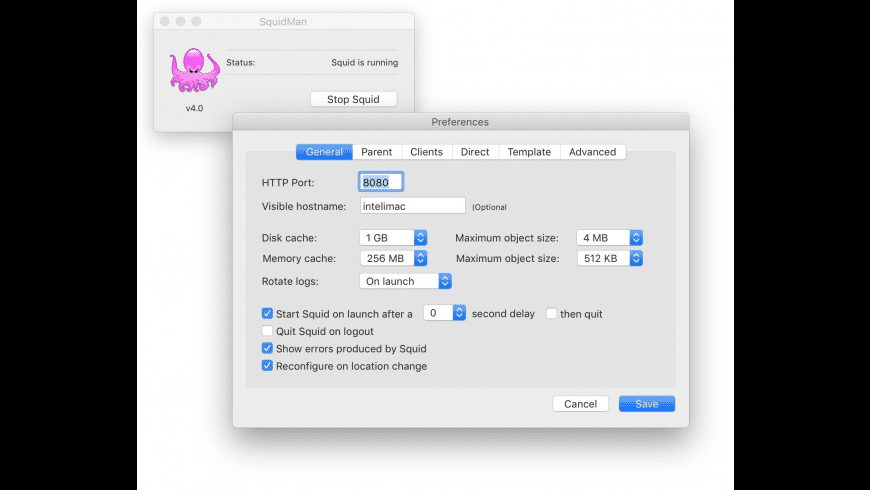This screenshot has height=490, width=870.
Task: Switch to the General tab
Action: coord(324,152)
